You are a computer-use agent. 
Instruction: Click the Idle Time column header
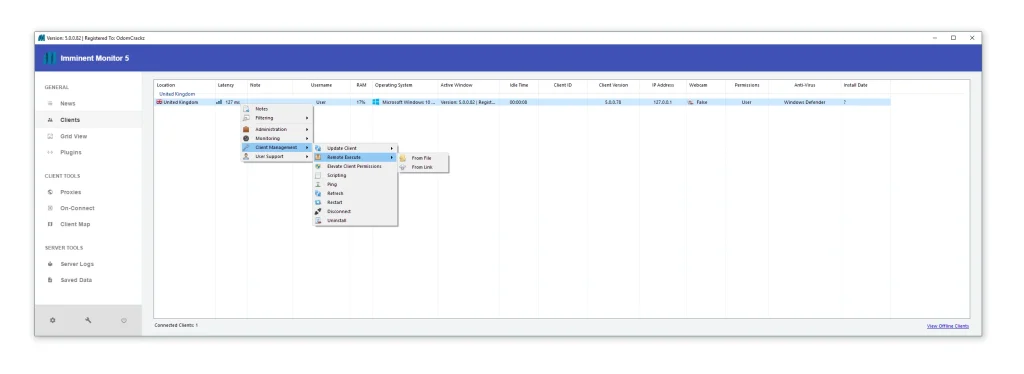click(x=519, y=86)
